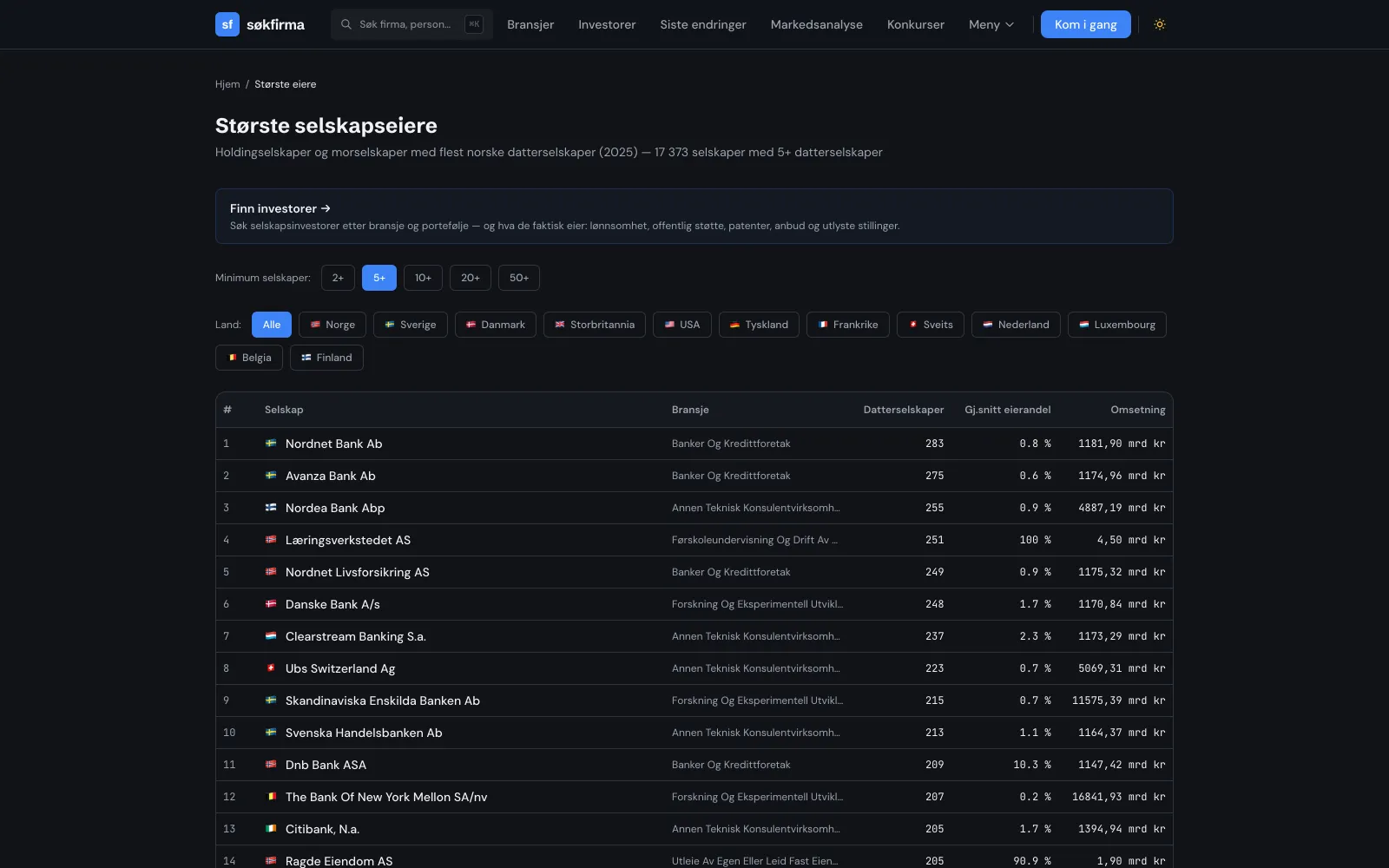This screenshot has width=1389, height=868.
Task: Go to Hjem in the breadcrumb
Action: tap(227, 84)
